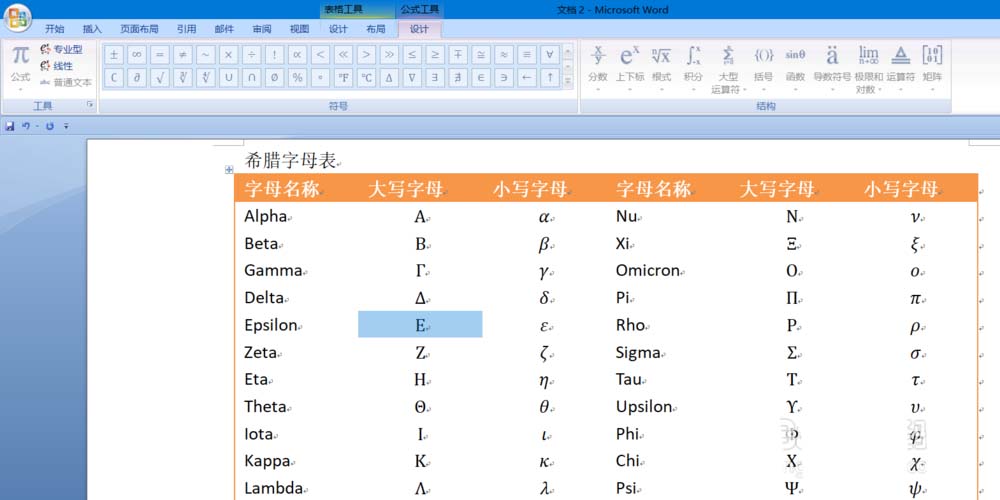Insert the nabla ∇ symbol
Viewport: 1000px width, 500px height.
(412, 78)
